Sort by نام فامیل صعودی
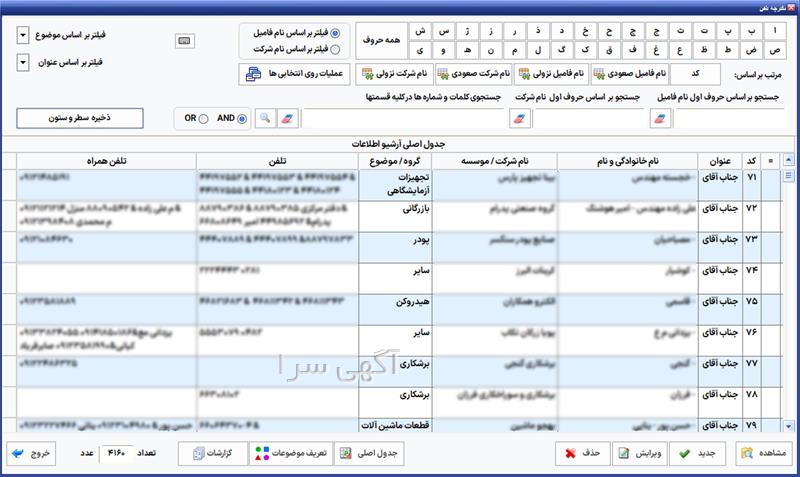The width and height of the screenshot is (800, 477). click(x=630, y=74)
